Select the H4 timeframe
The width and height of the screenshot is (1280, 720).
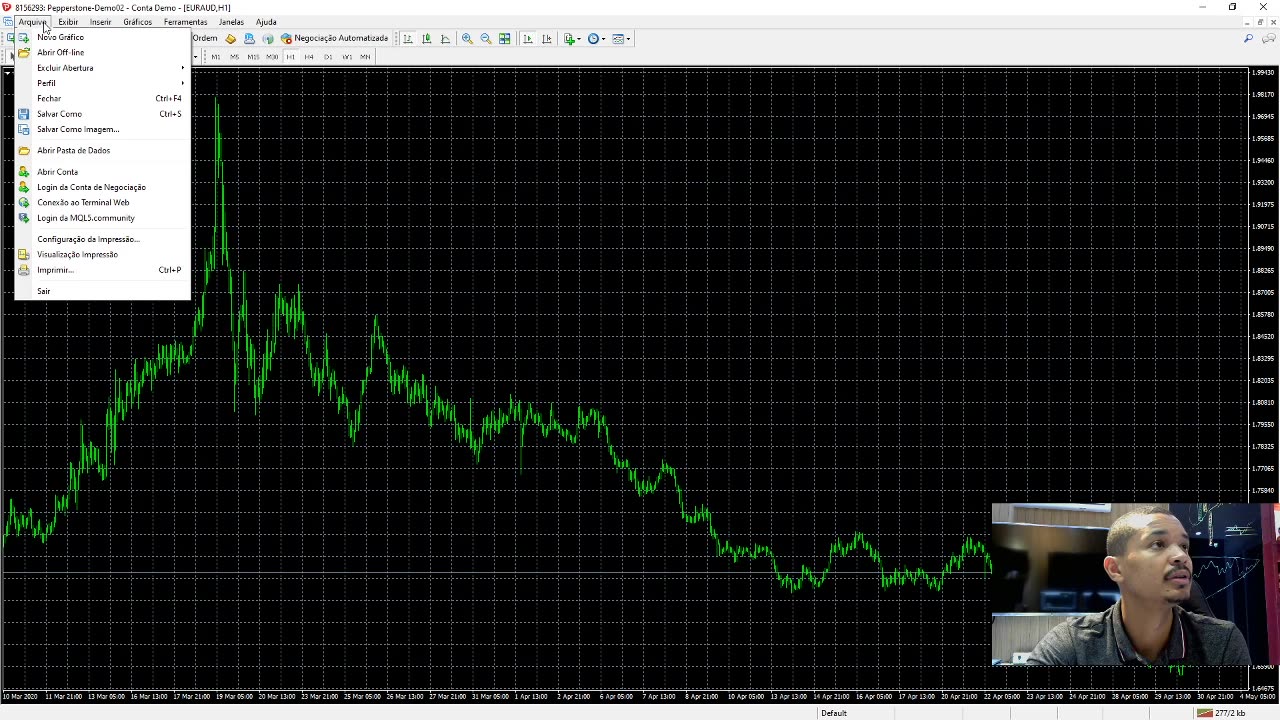(309, 57)
